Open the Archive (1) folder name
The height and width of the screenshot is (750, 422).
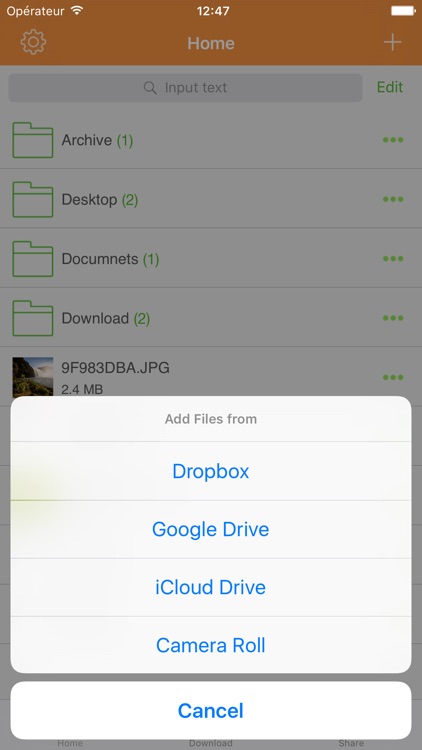click(97, 141)
